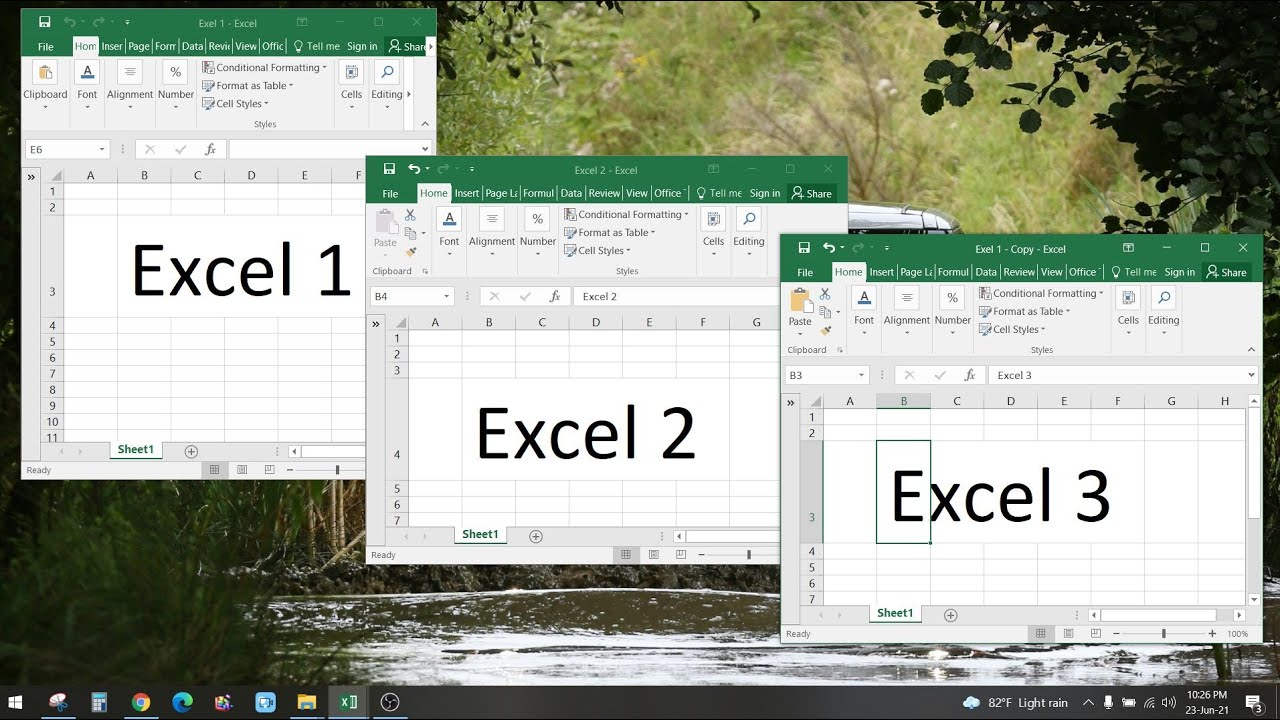The height and width of the screenshot is (720, 1280).
Task: Switch to Page Layout view in Excel 2 window
Action: [654, 554]
